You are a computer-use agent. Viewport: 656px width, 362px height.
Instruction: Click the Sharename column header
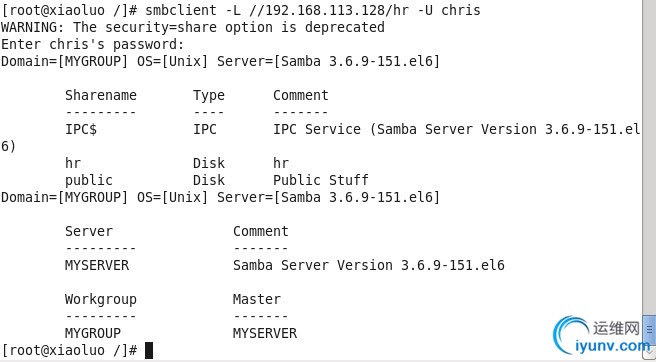point(101,95)
